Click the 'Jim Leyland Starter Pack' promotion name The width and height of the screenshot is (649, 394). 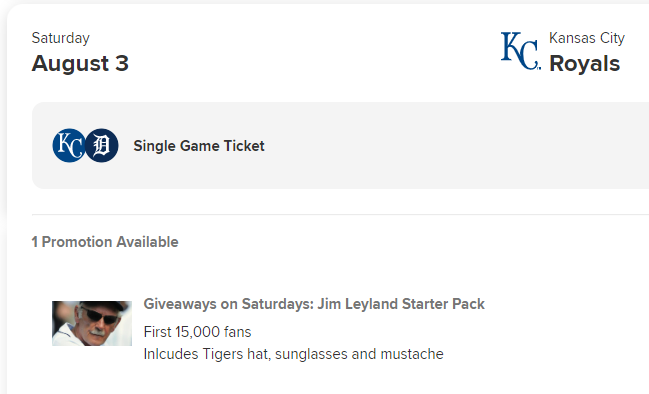click(x=401, y=304)
